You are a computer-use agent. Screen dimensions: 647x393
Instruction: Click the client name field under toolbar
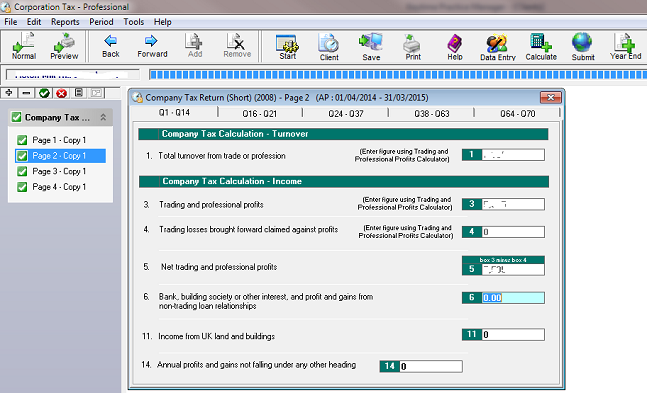click(73, 75)
